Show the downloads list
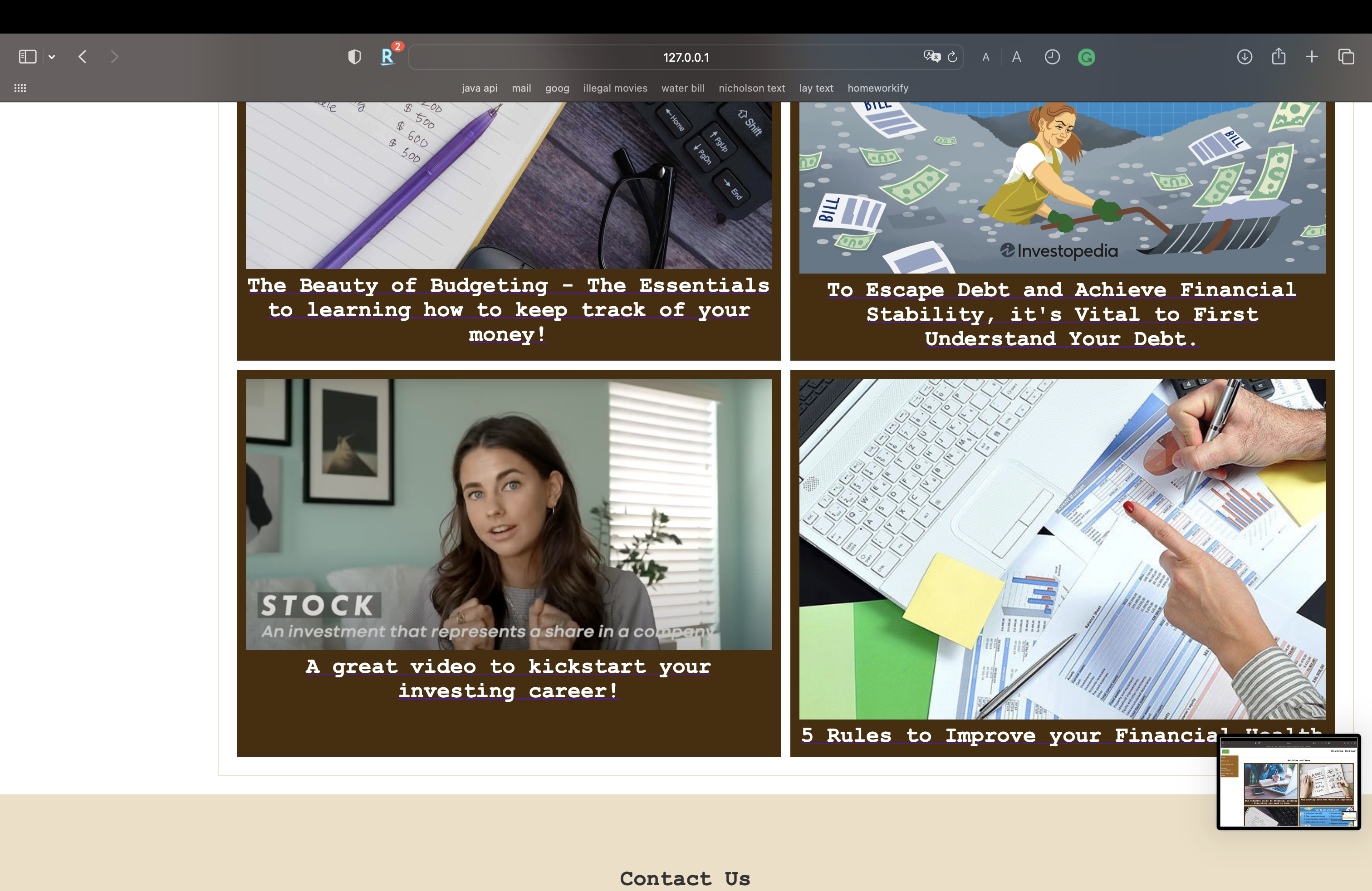The image size is (1372, 891). (1245, 56)
